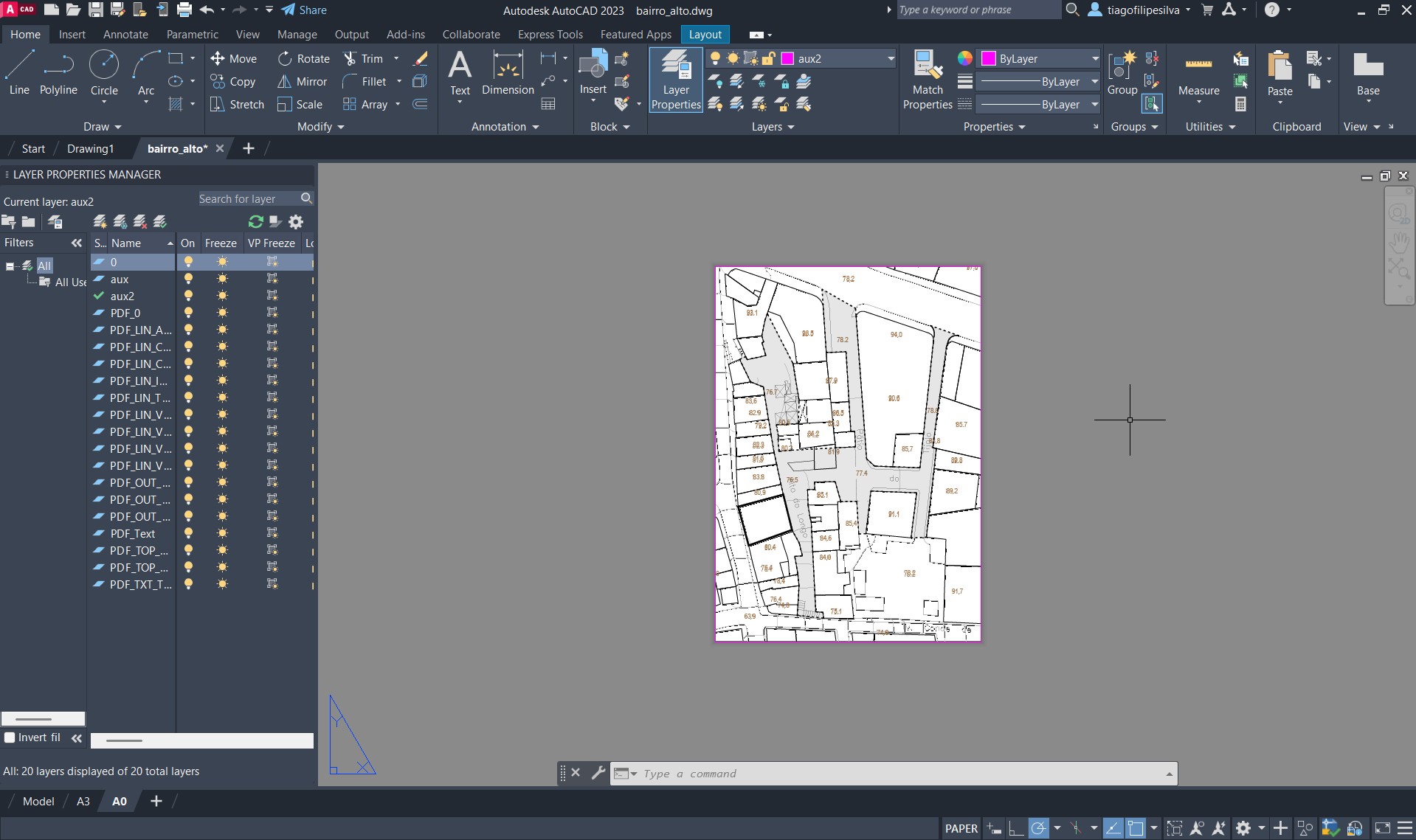Viewport: 1416px width, 840px height.
Task: Freeze the aux layer using sun icon
Action: (222, 280)
